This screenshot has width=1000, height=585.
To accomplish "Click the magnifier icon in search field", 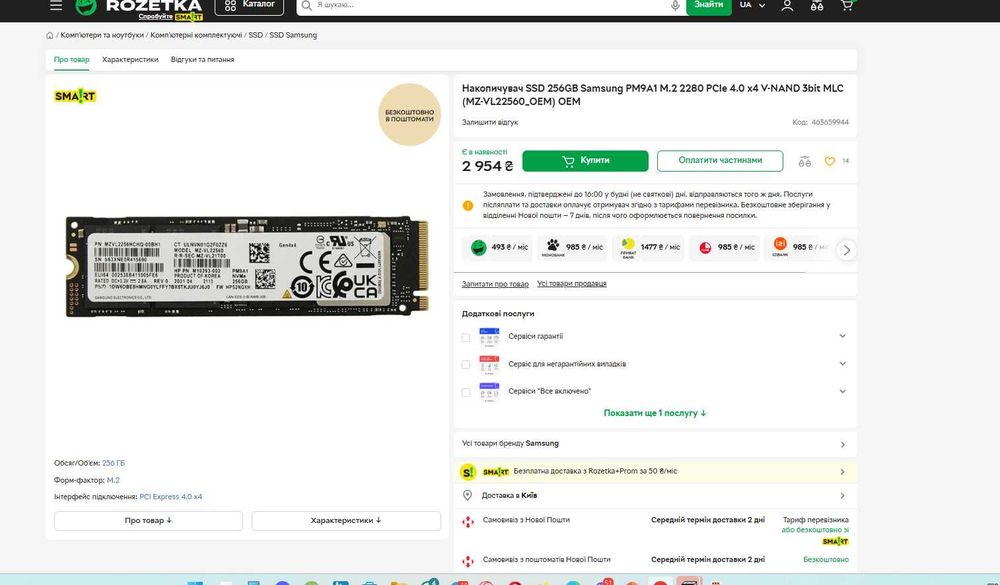I will point(307,5).
